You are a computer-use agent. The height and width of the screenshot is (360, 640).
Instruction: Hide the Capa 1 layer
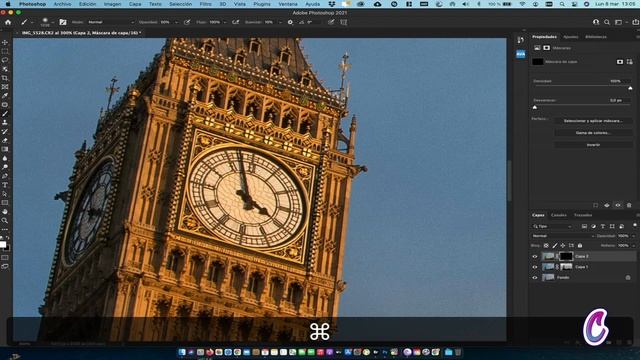(x=535, y=267)
